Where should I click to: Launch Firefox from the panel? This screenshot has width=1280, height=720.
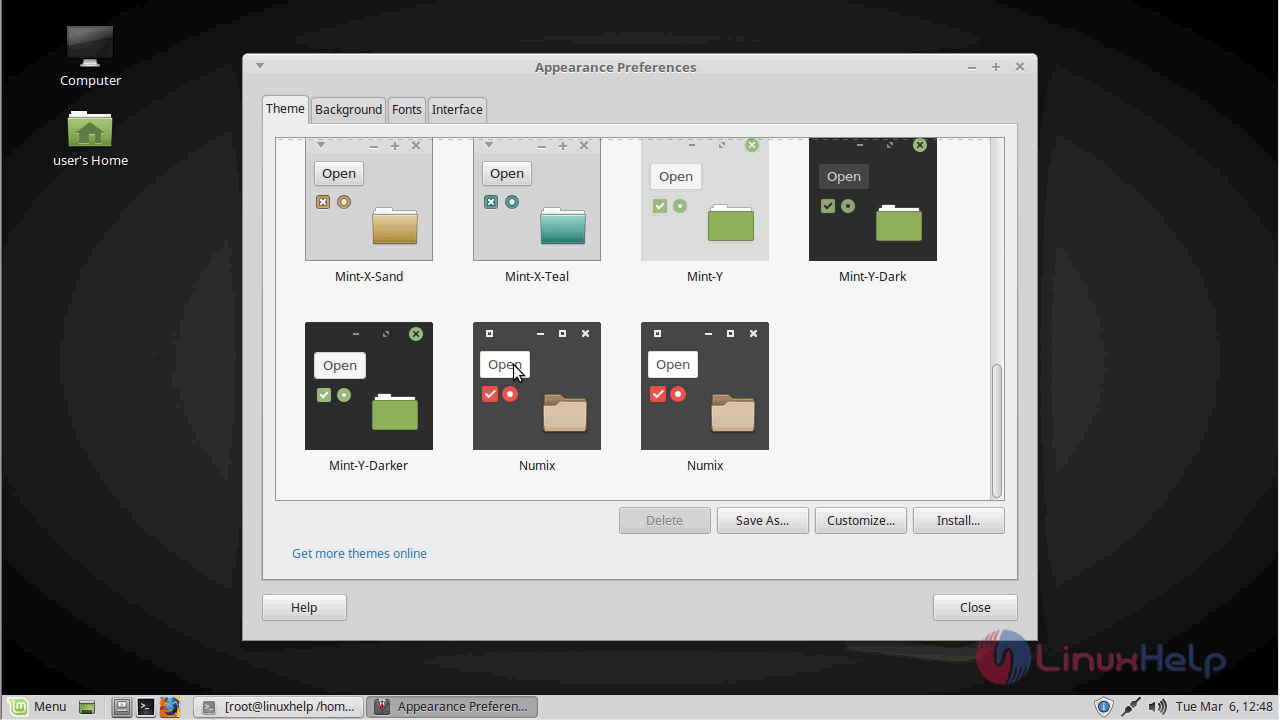point(170,707)
